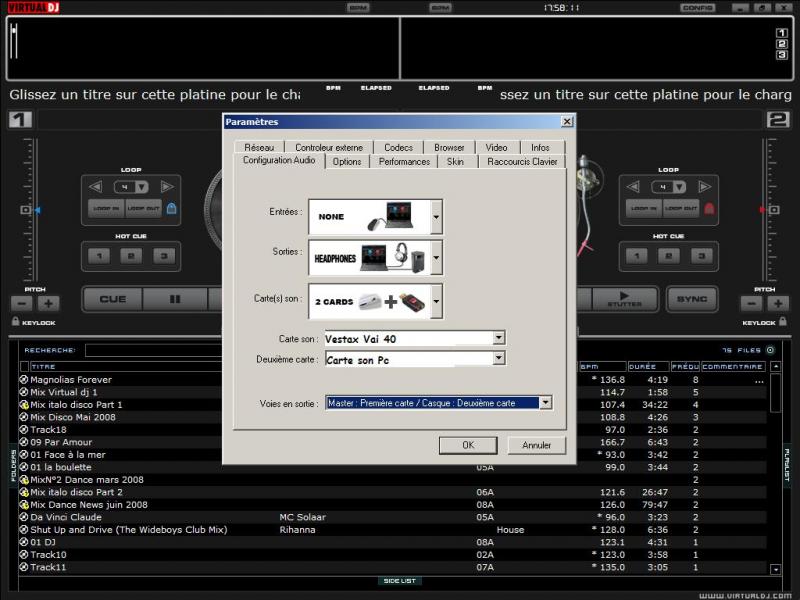The width and height of the screenshot is (800, 600).
Task: Open the Voies en sortie dropdown
Action: tap(546, 402)
